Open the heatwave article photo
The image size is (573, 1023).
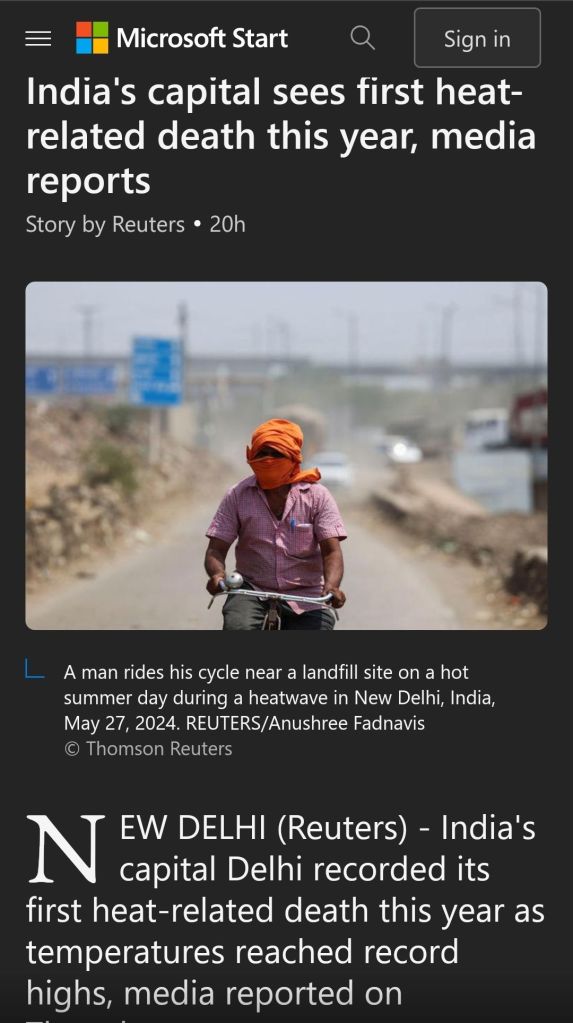[286, 455]
